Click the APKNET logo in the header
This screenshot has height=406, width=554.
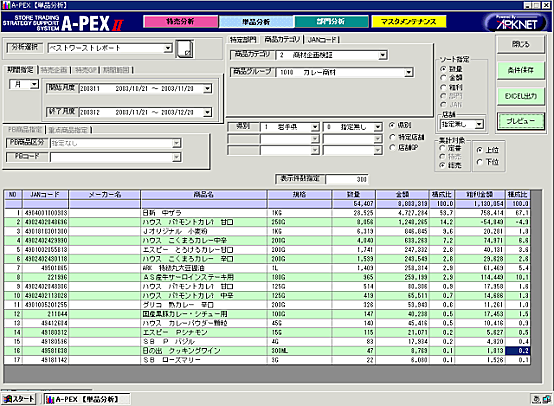(x=516, y=23)
